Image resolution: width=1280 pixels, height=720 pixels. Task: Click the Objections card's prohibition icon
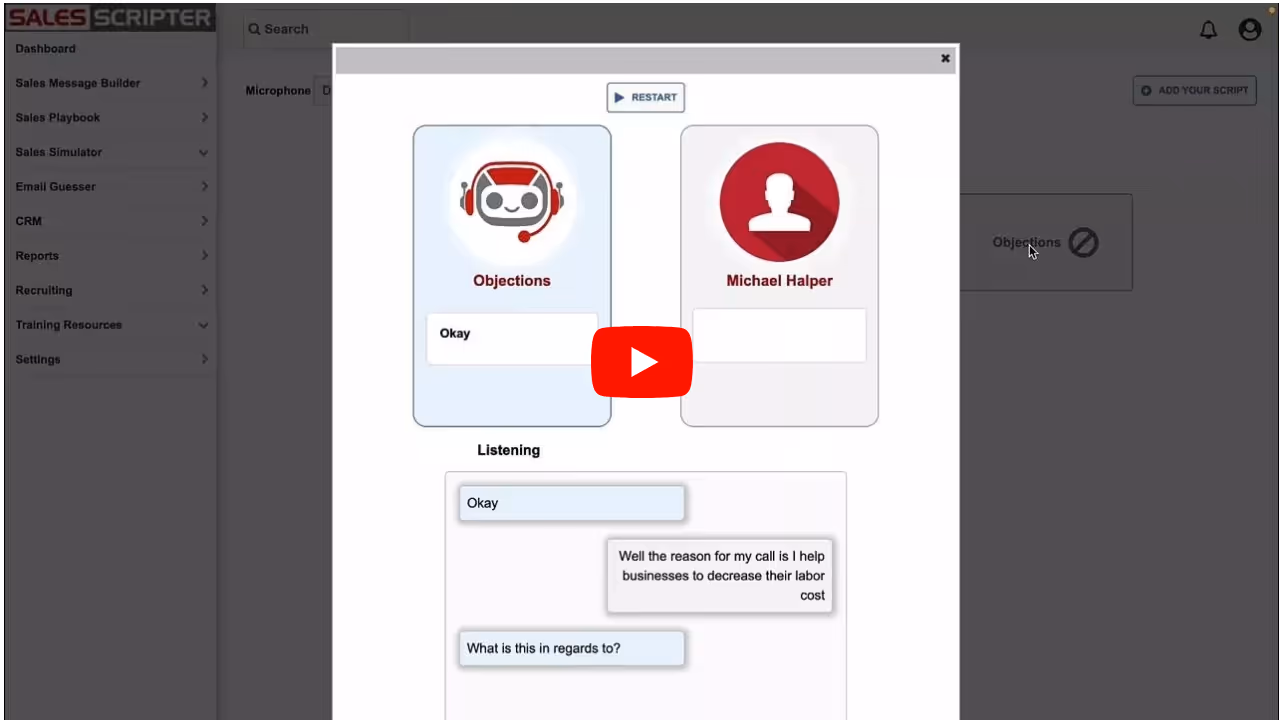pyautogui.click(x=1083, y=242)
